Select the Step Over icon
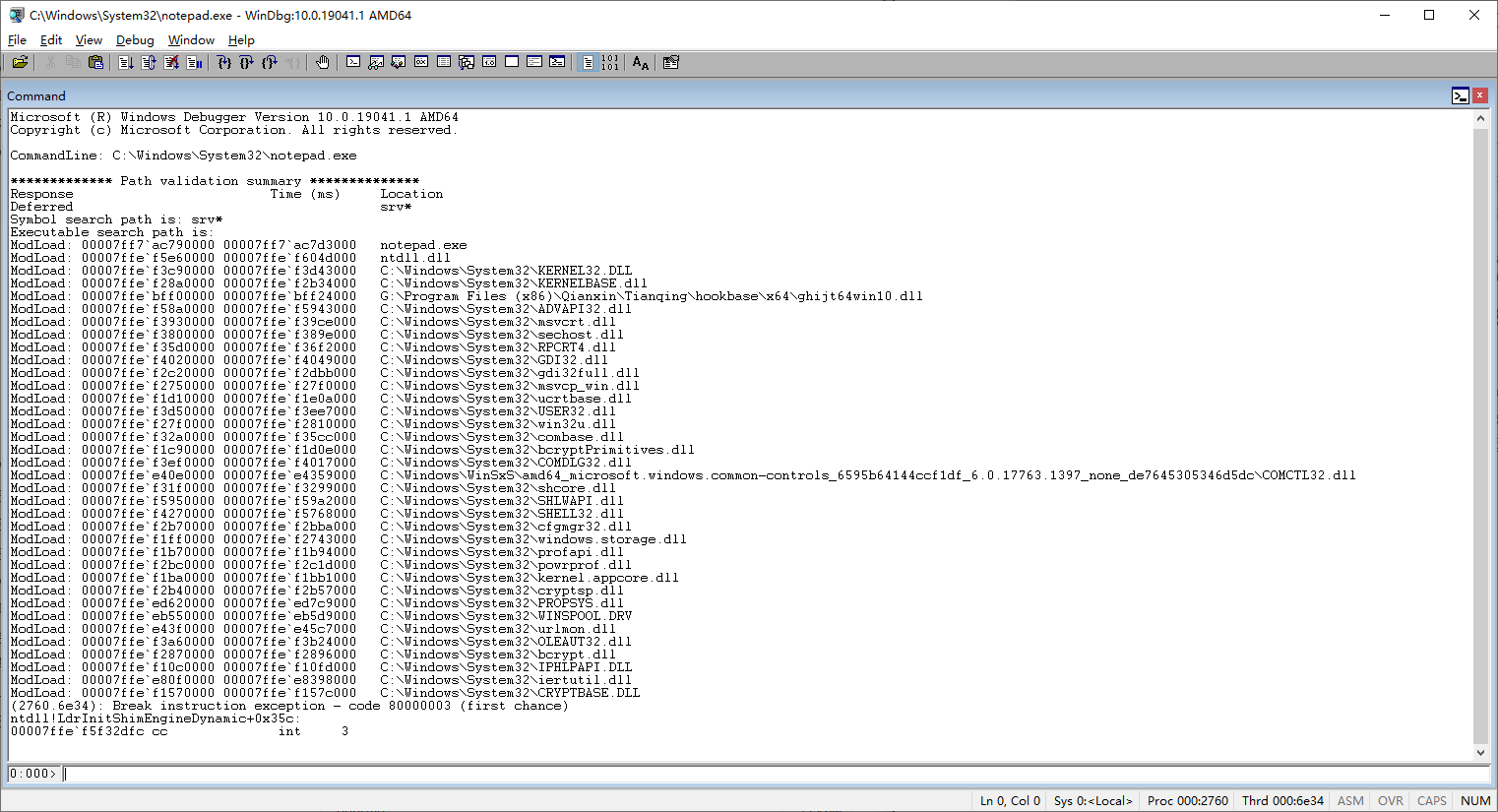1498x812 pixels. pos(246,62)
